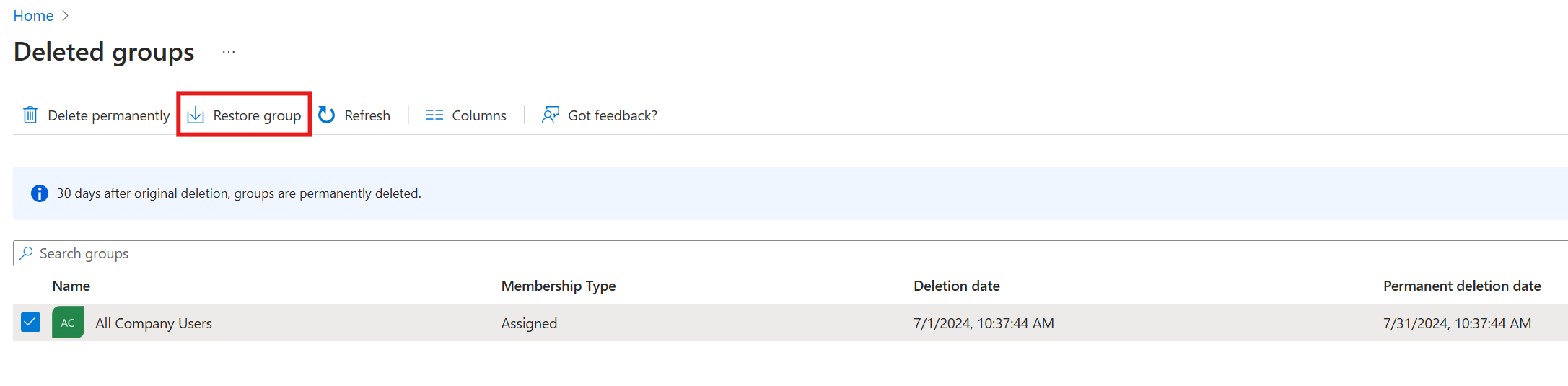Uncheck the All Company Users checkbox
Image resolution: width=1568 pixels, height=386 pixels.
point(30,322)
